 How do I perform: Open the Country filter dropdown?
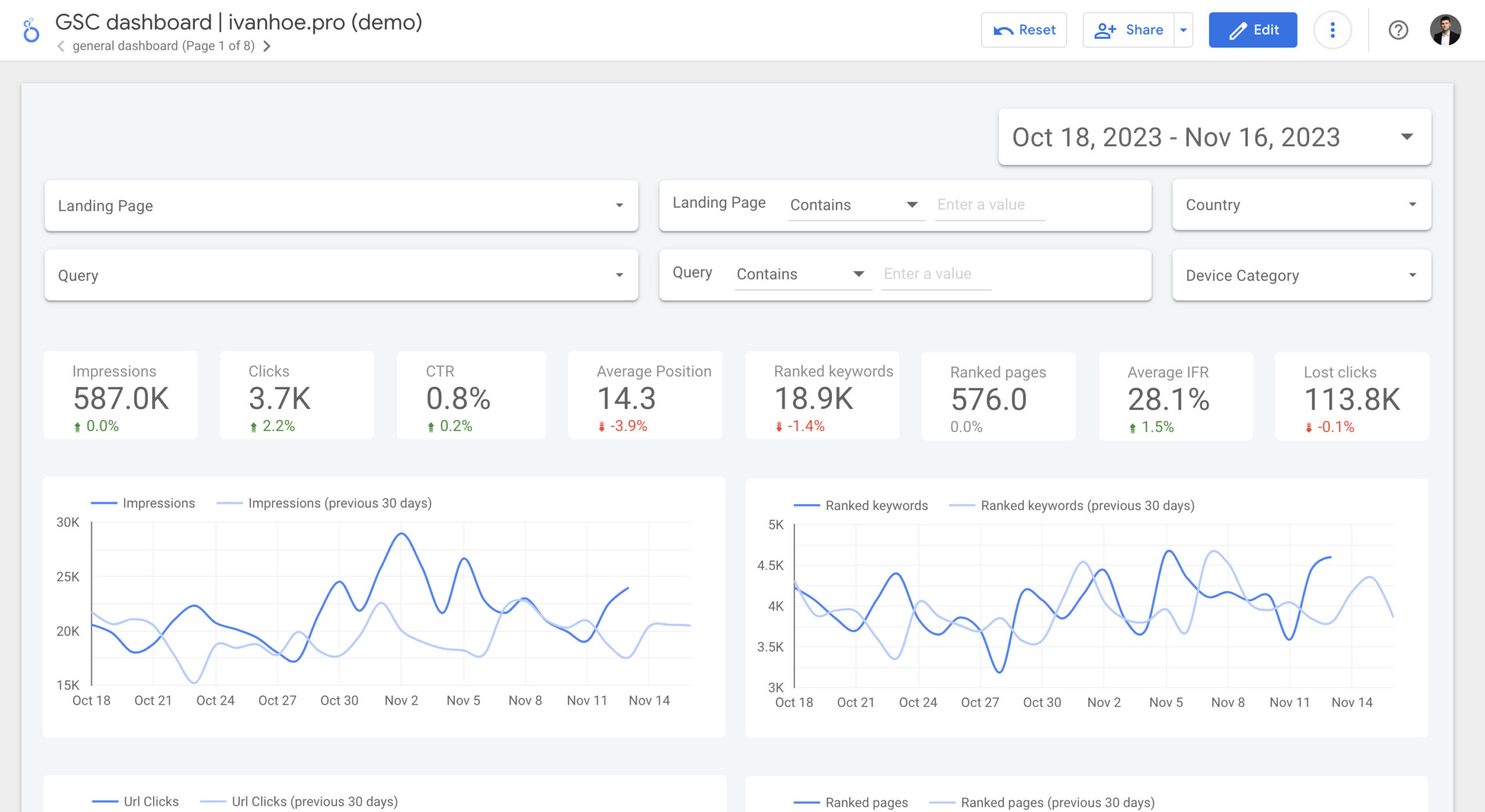point(1301,205)
